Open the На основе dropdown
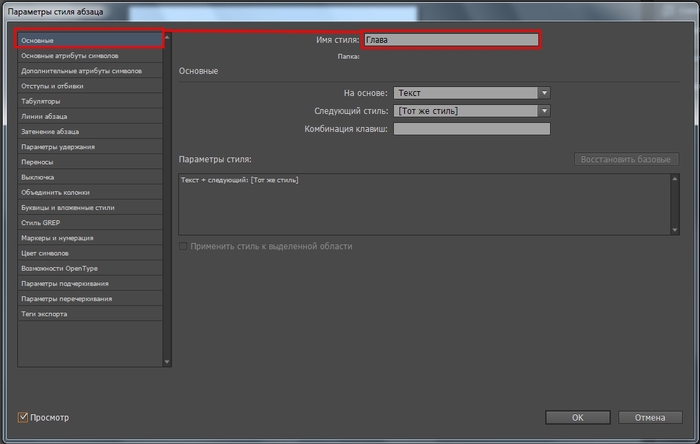This screenshot has width=700, height=444. pos(472,93)
